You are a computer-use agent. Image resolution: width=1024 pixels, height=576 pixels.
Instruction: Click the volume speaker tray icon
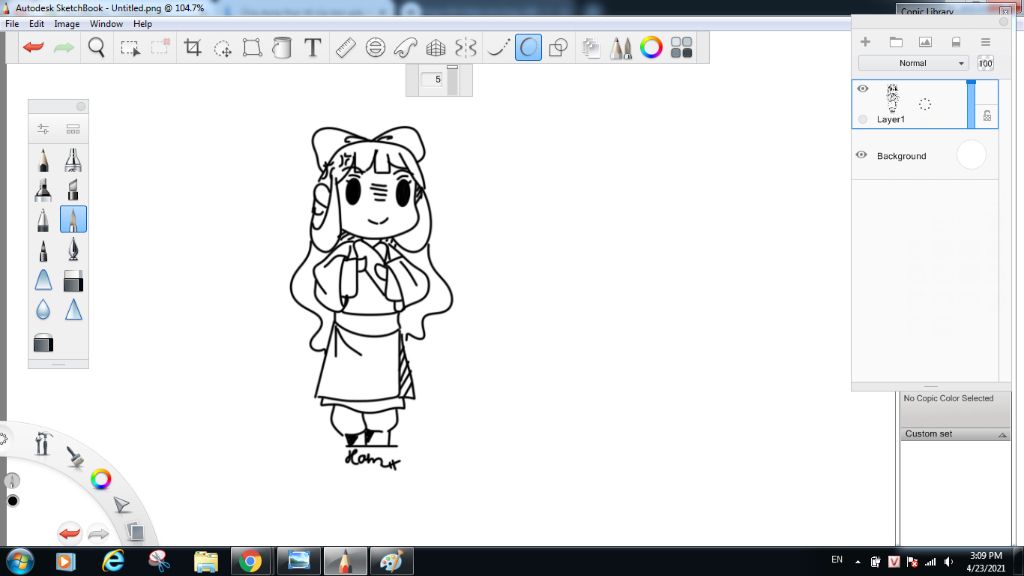[949, 562]
